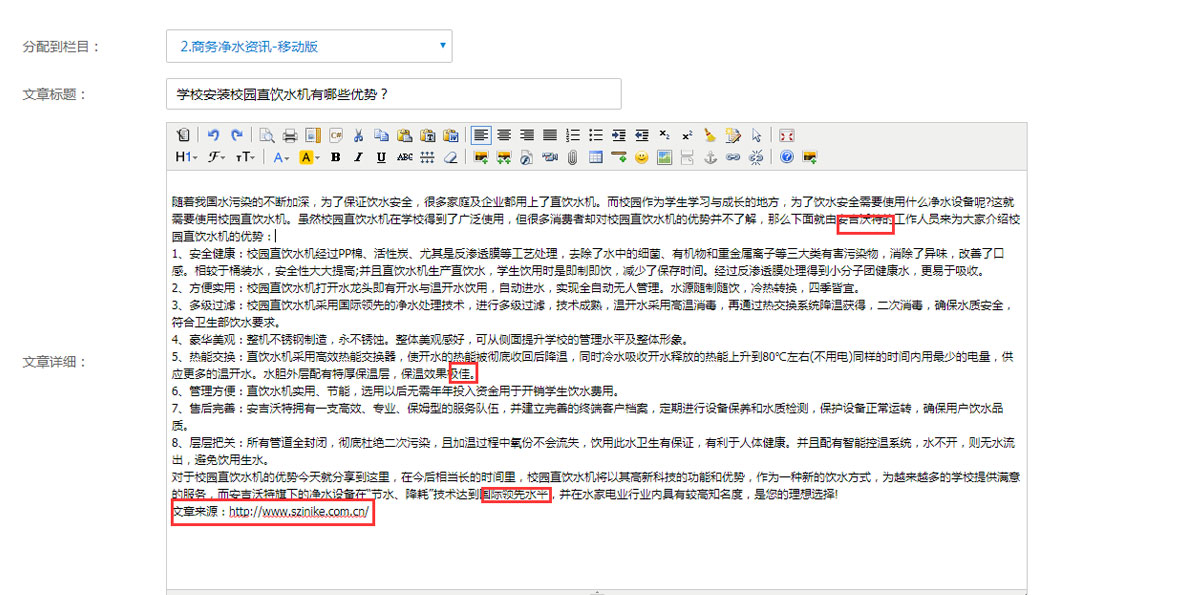This screenshot has width=1200, height=595.
Task: Redo the last undone edit
Action: (x=237, y=134)
